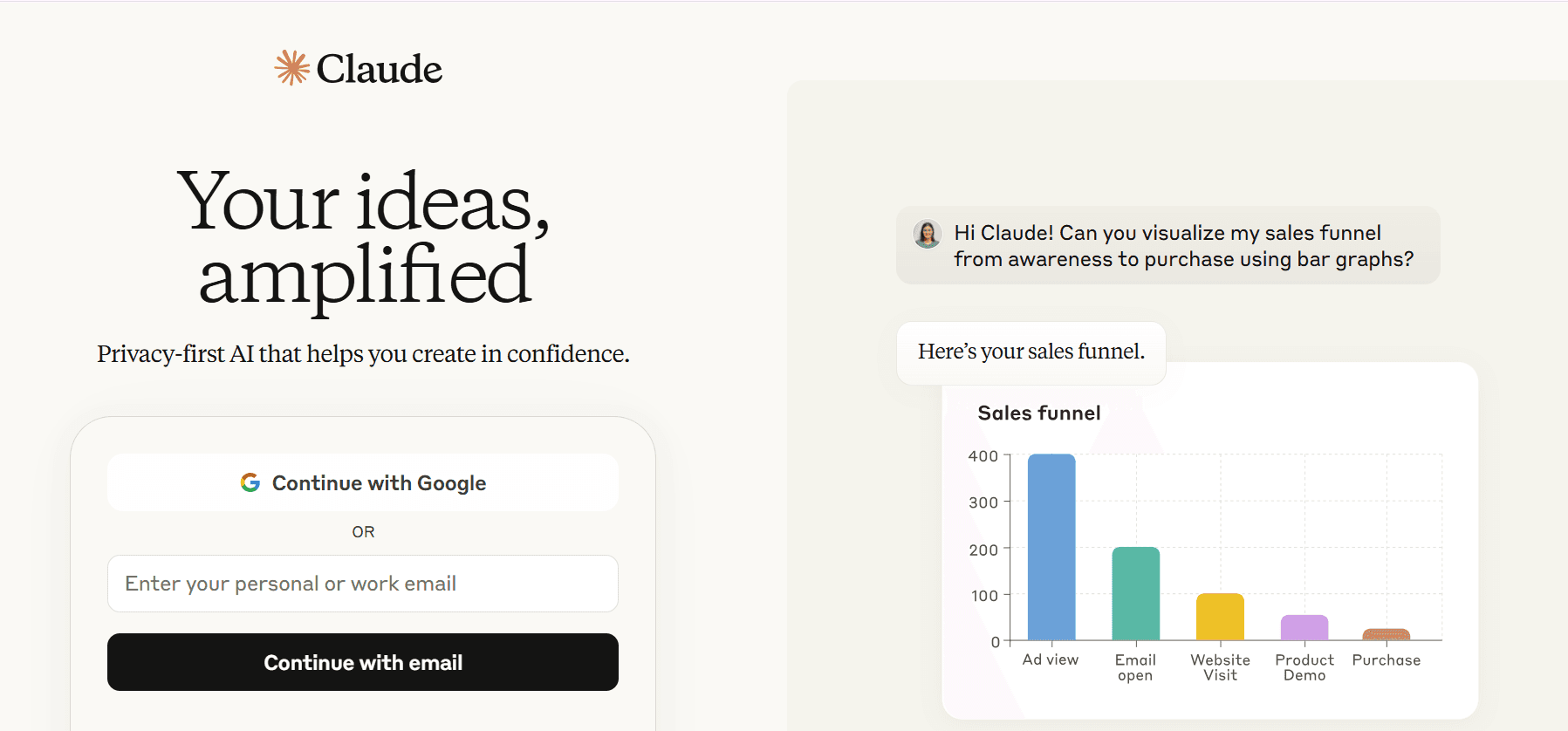This screenshot has height=731, width=1568.
Task: Select the purple Product Demo bar
Action: pyautogui.click(x=1304, y=627)
